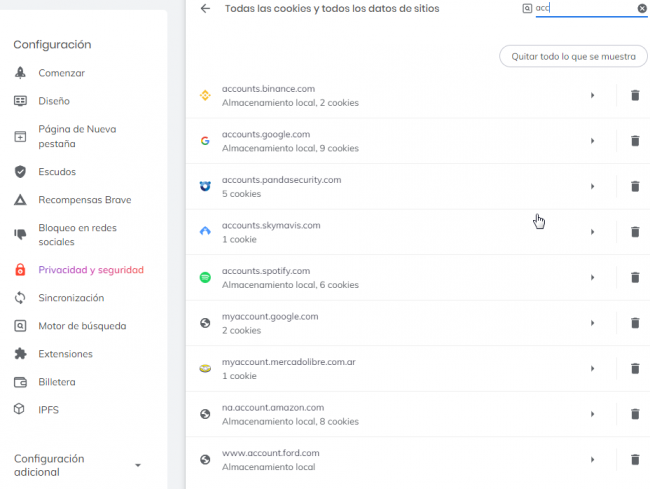Click the Google favicon on accounts.google.com row
This screenshot has width=650, height=489.
click(205, 141)
